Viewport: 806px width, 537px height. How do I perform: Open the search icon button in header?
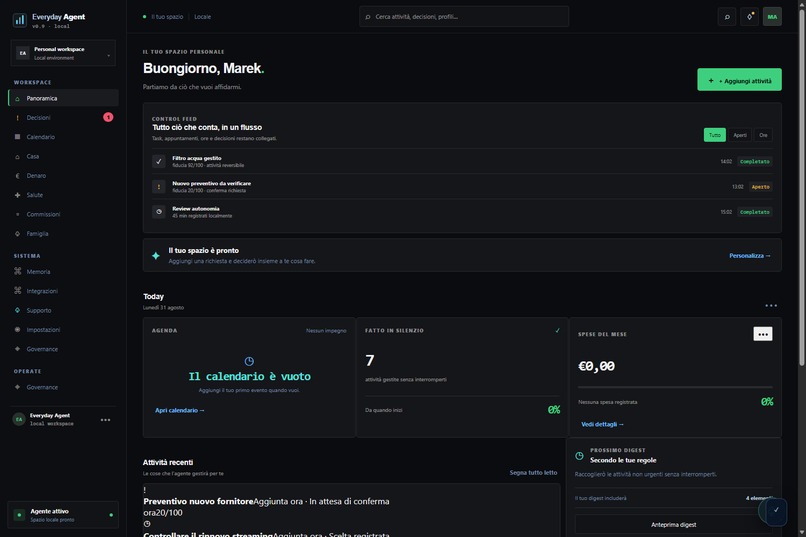(727, 17)
